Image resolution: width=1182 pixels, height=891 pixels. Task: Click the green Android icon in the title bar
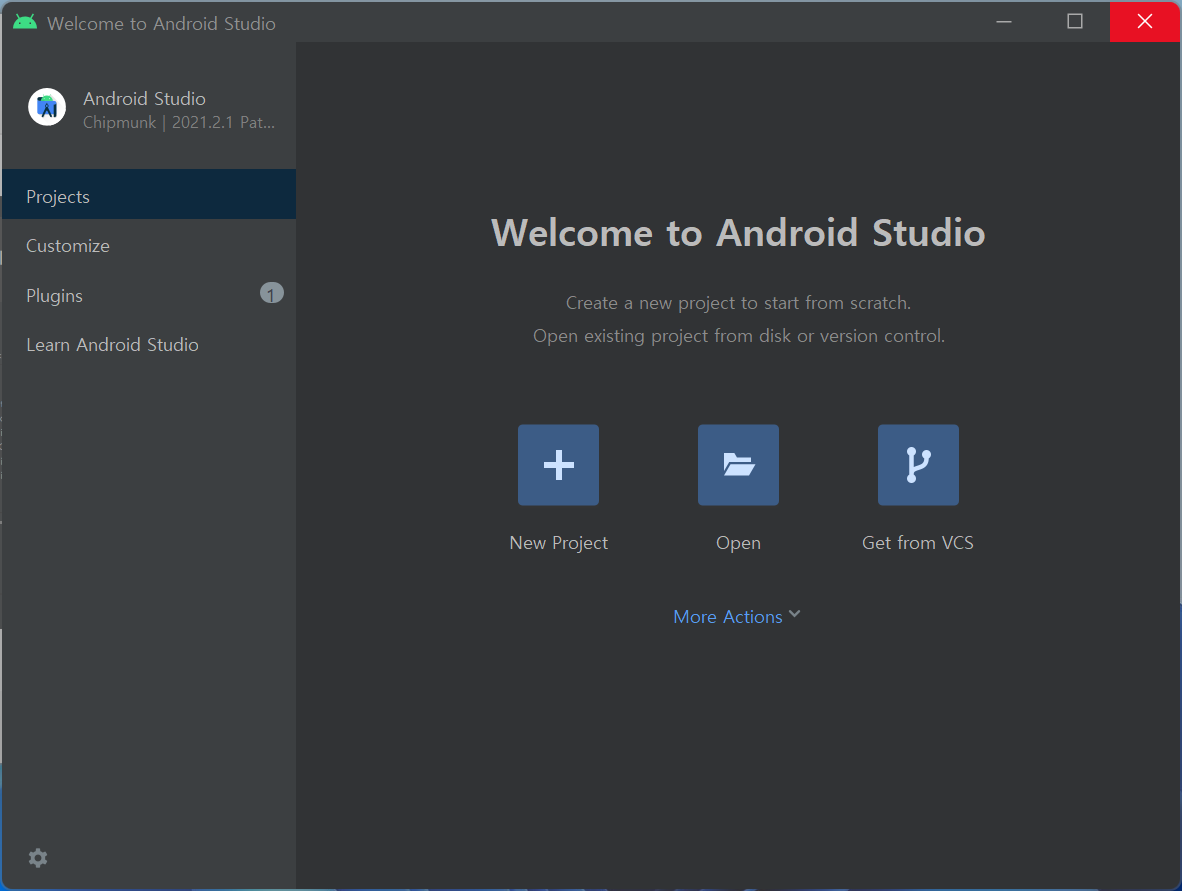[x=25, y=23]
